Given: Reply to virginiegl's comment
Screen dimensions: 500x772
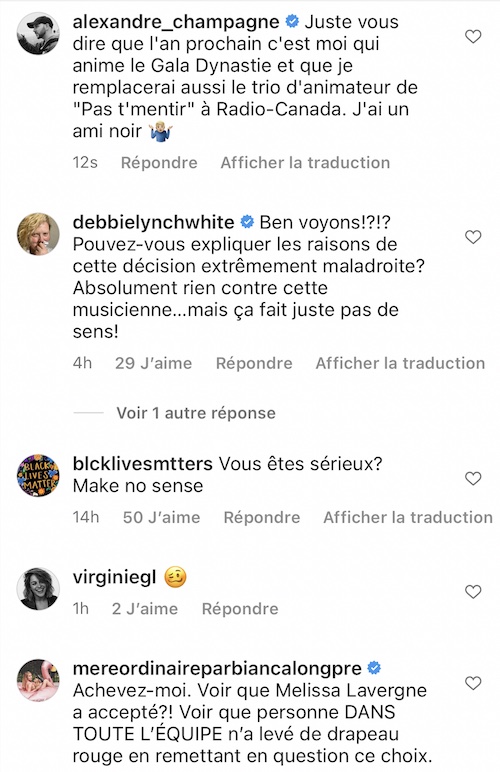Looking at the screenshot, I should click(240, 609).
